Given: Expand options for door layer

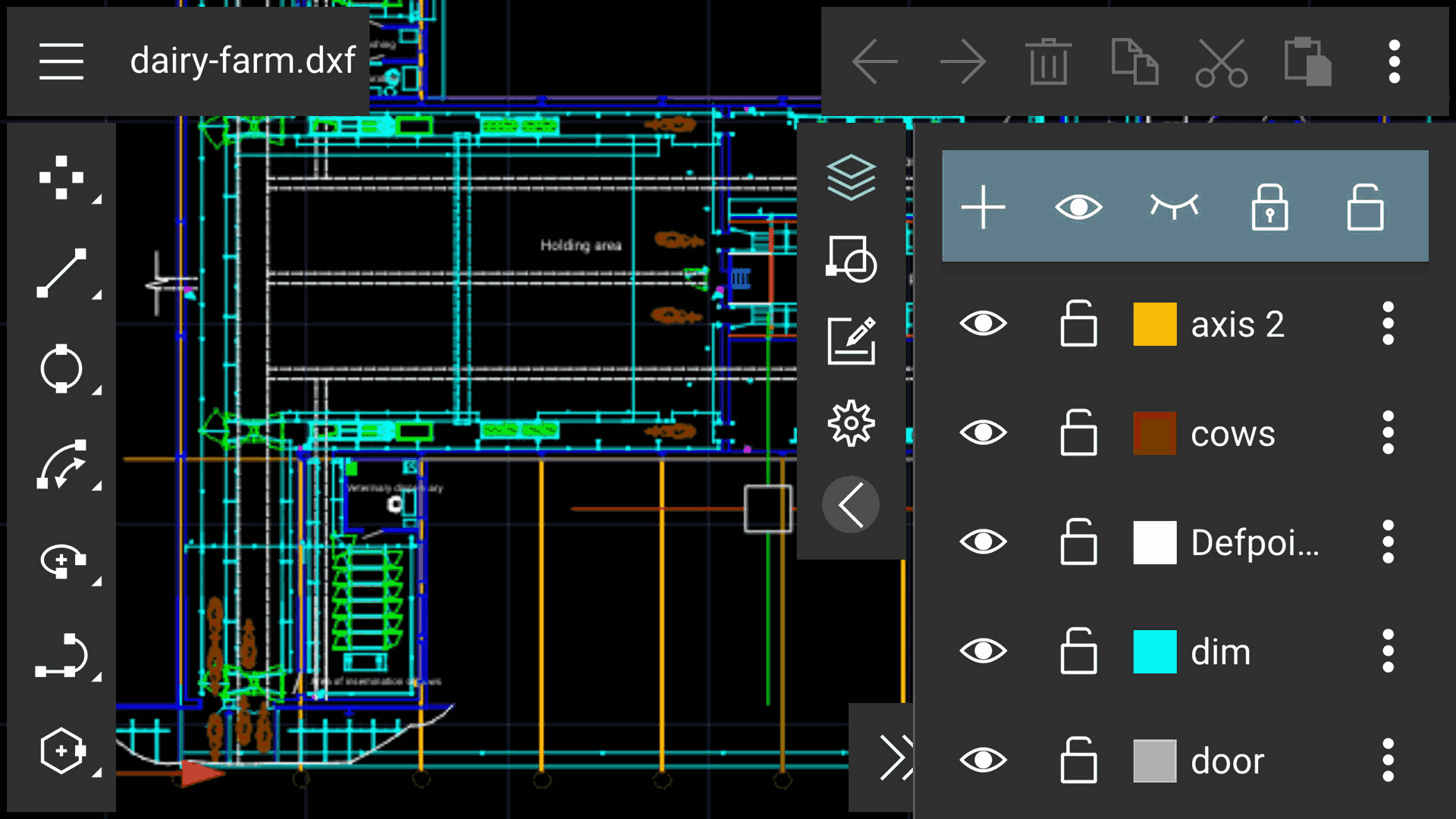Looking at the screenshot, I should click(1391, 759).
